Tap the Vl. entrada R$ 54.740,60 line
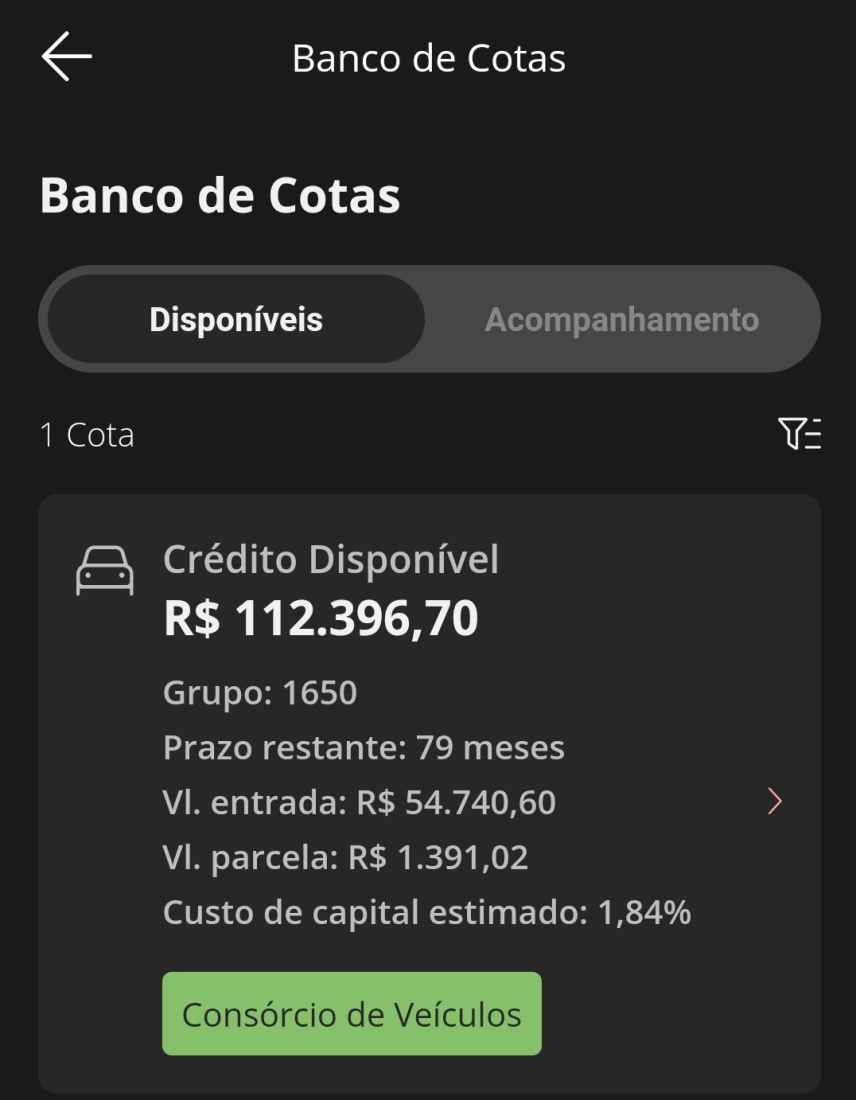This screenshot has width=856, height=1100. [359, 803]
